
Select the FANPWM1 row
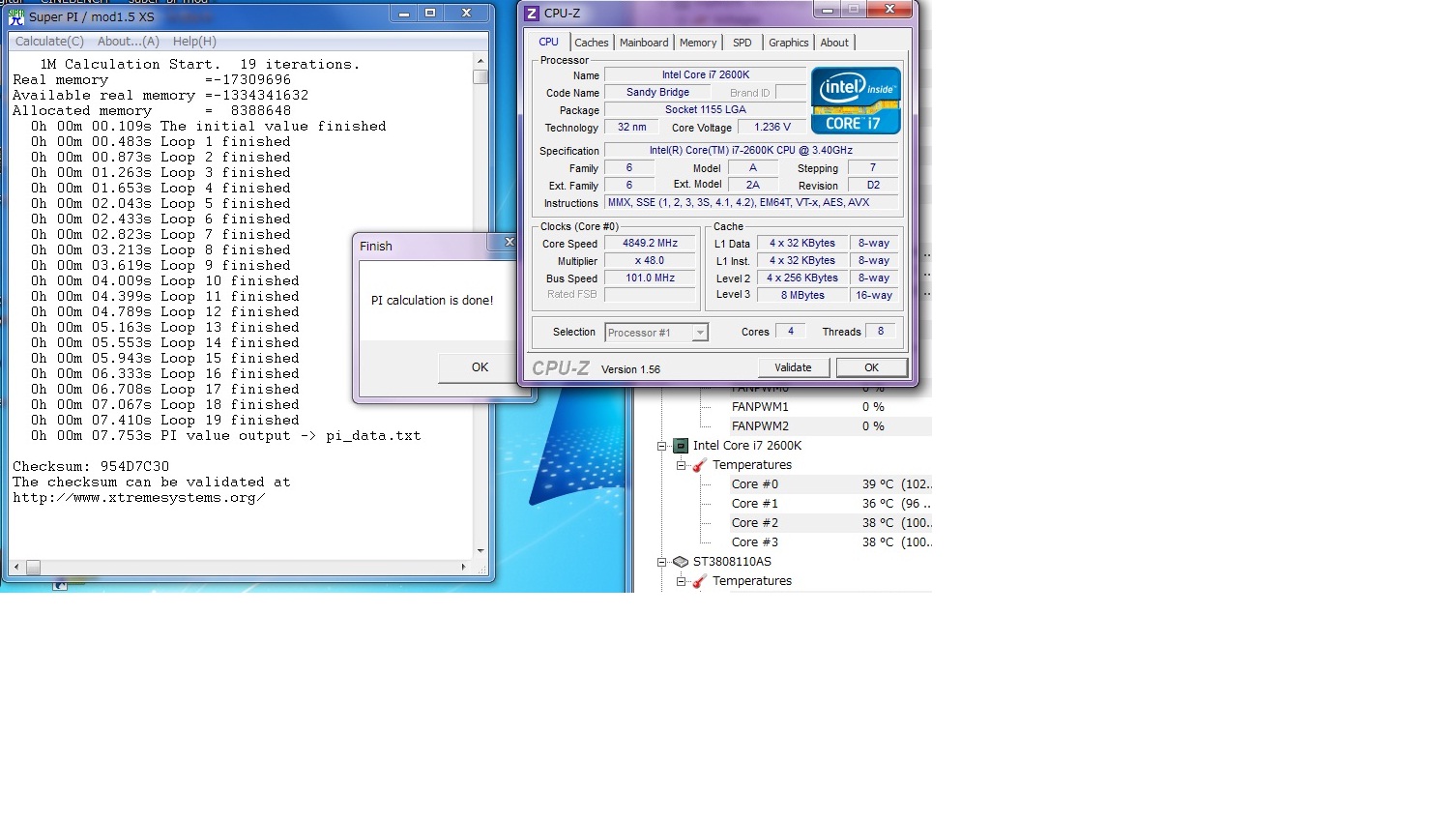coord(831,407)
